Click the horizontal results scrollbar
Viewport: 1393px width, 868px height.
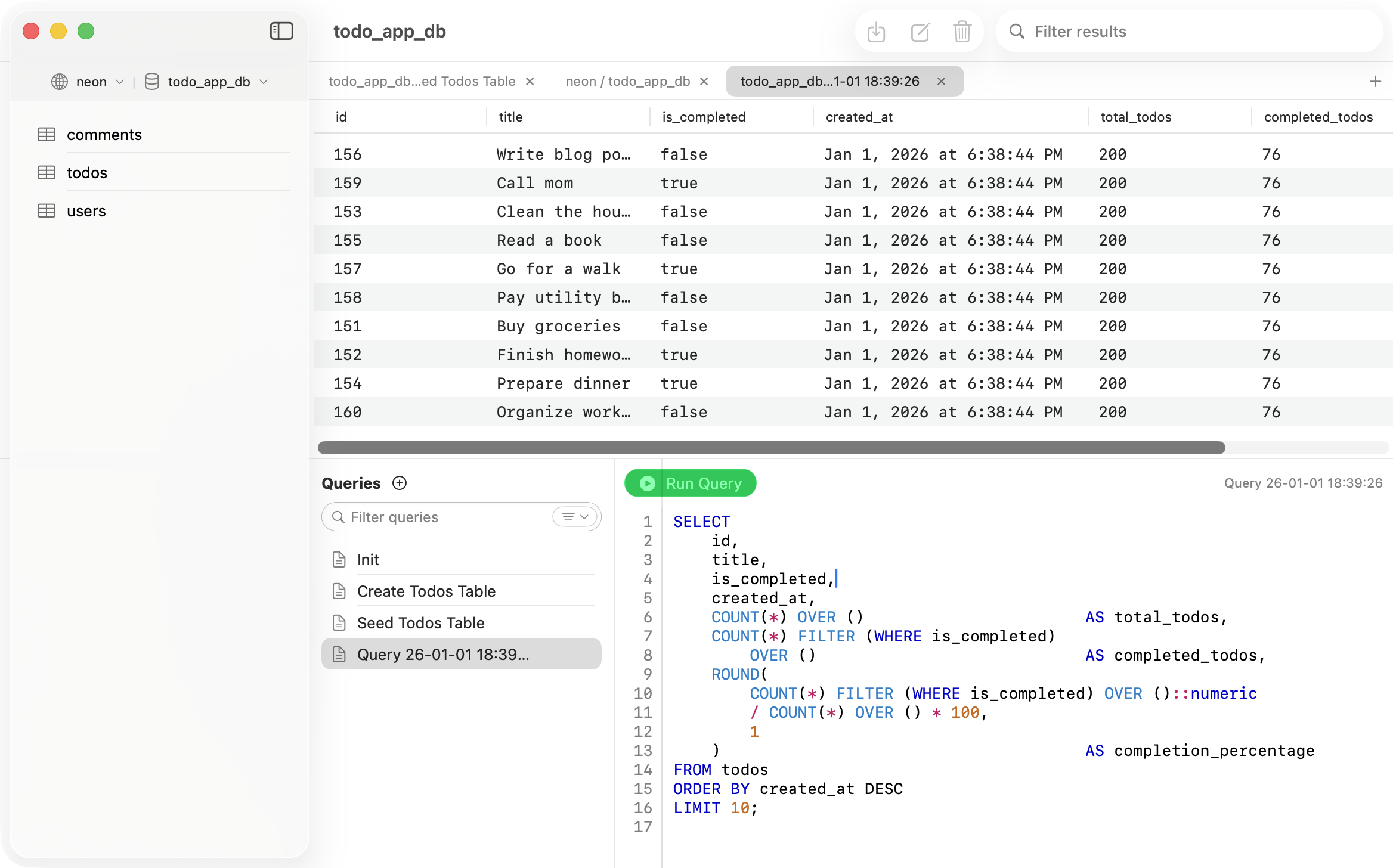770,448
